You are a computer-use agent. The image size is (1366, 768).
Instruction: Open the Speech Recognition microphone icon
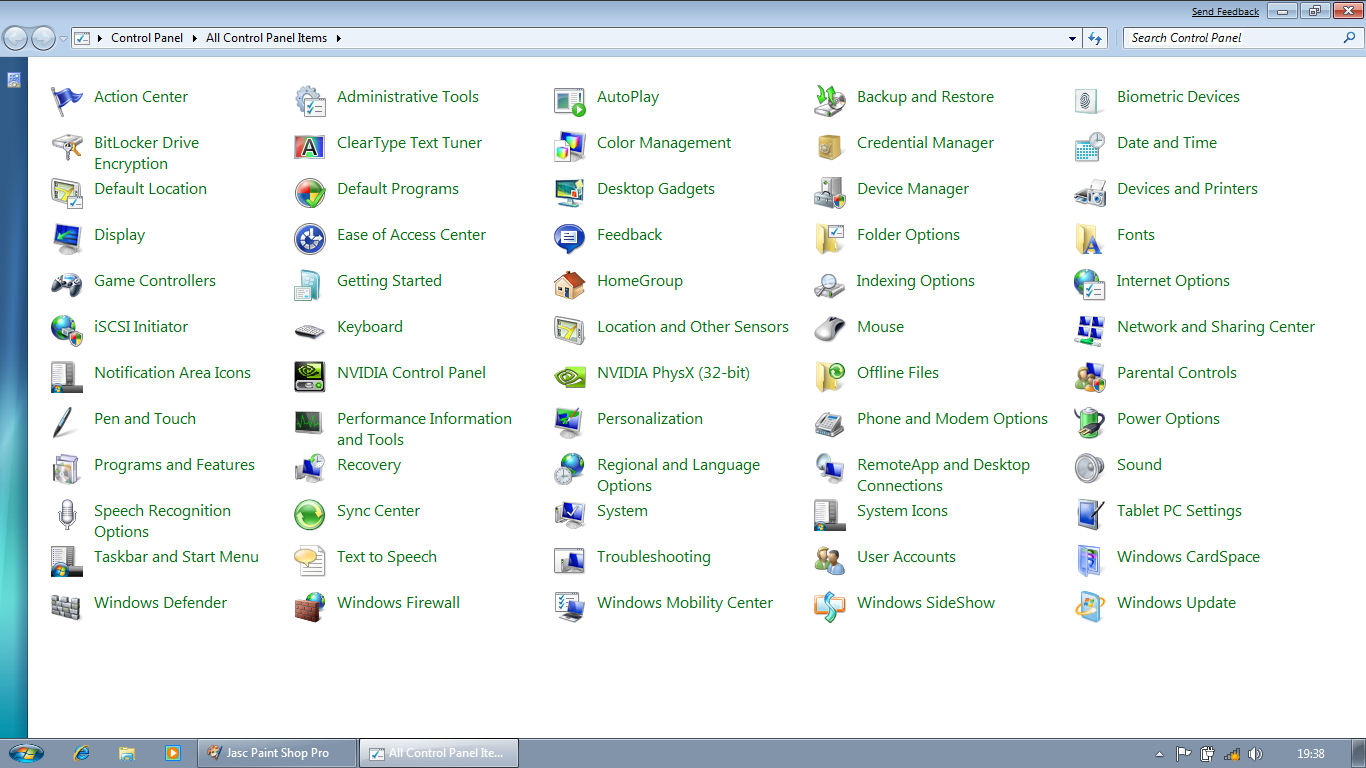66,514
